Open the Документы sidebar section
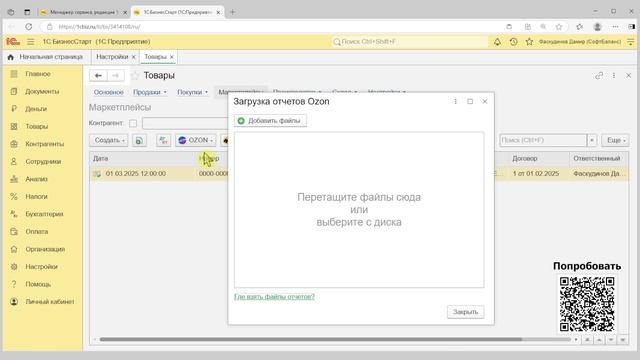640x360 pixels. tap(42, 91)
